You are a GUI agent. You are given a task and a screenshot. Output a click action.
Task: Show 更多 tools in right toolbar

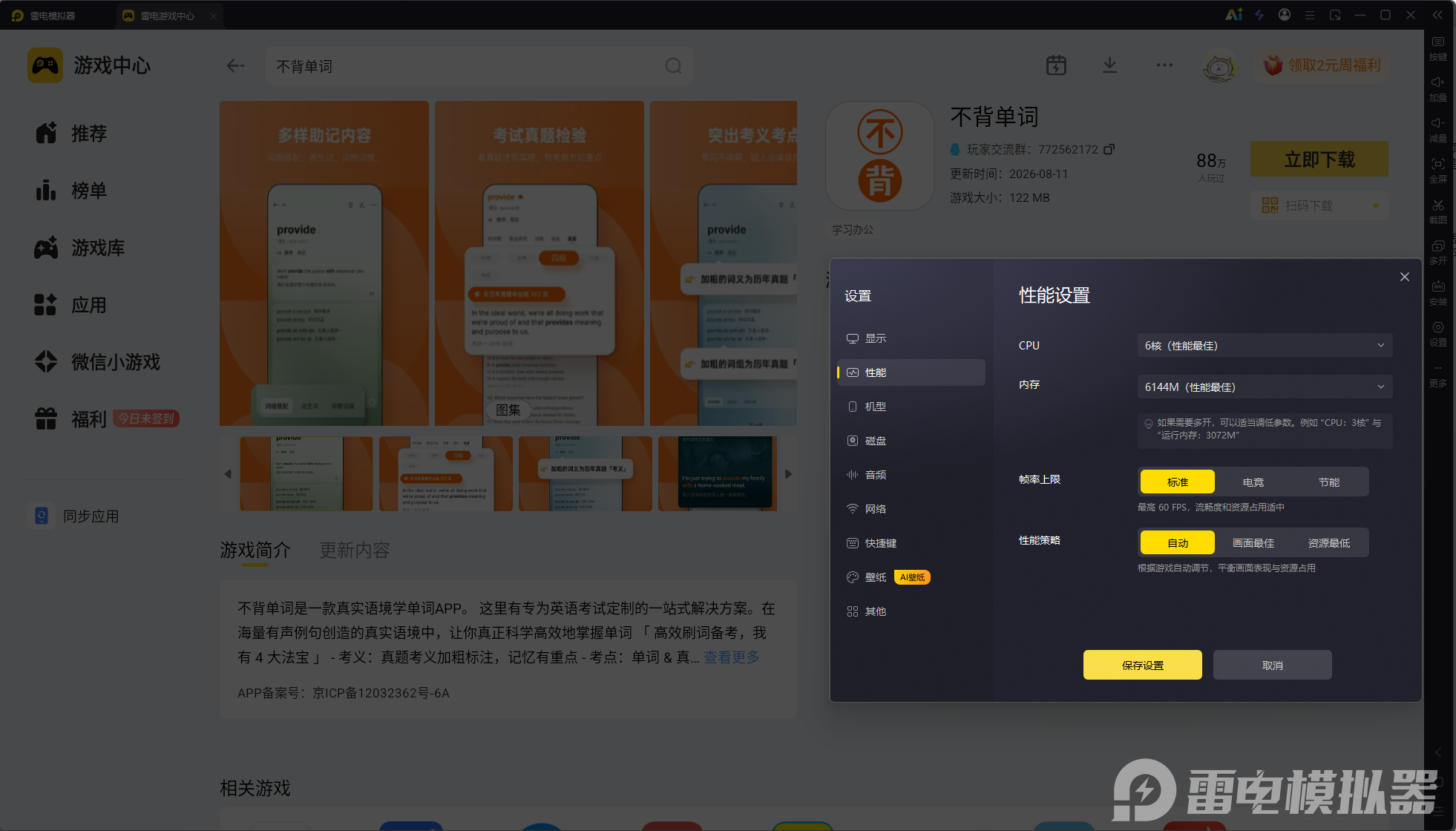[x=1438, y=375]
